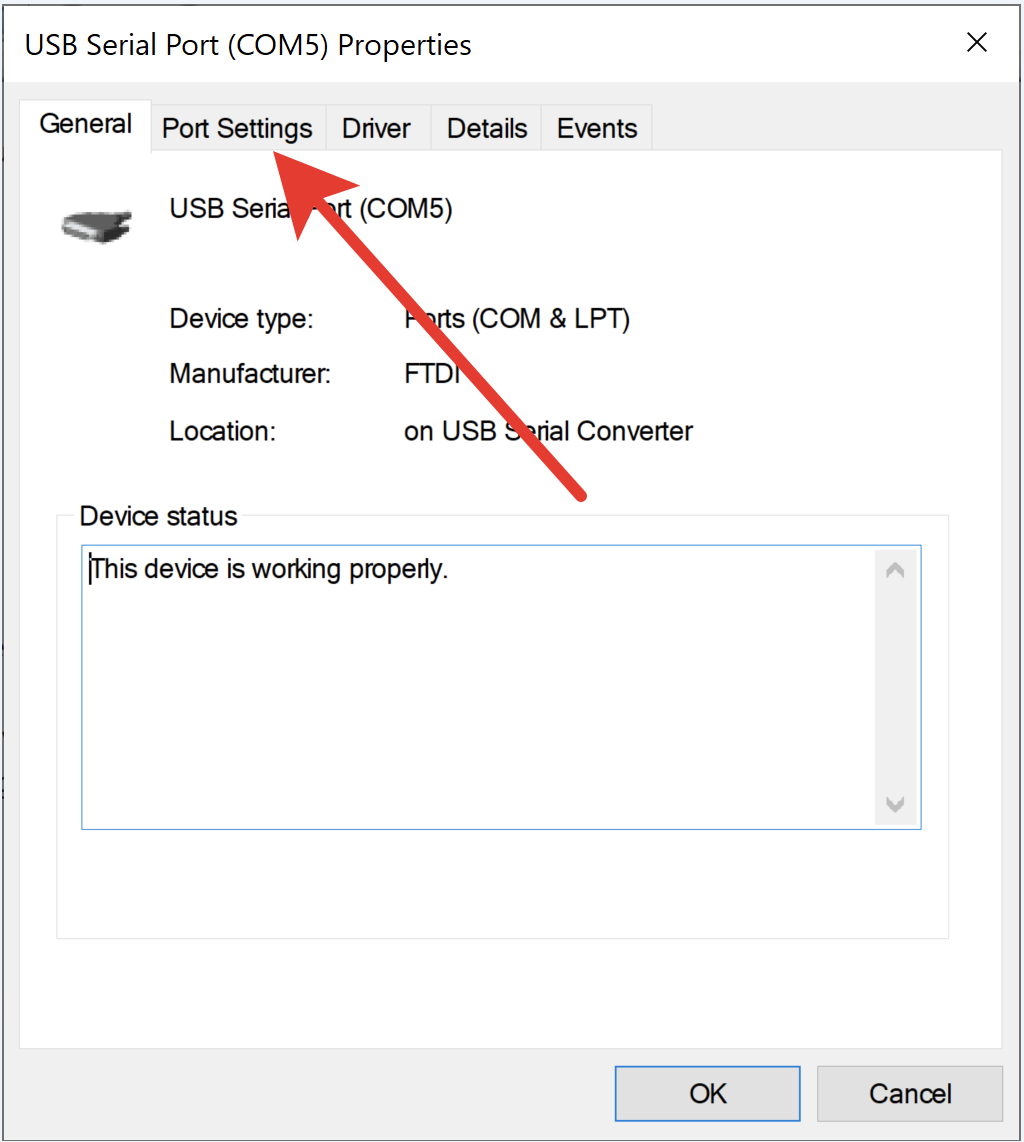
Task: Click the Manufacturer label
Action: [250, 374]
